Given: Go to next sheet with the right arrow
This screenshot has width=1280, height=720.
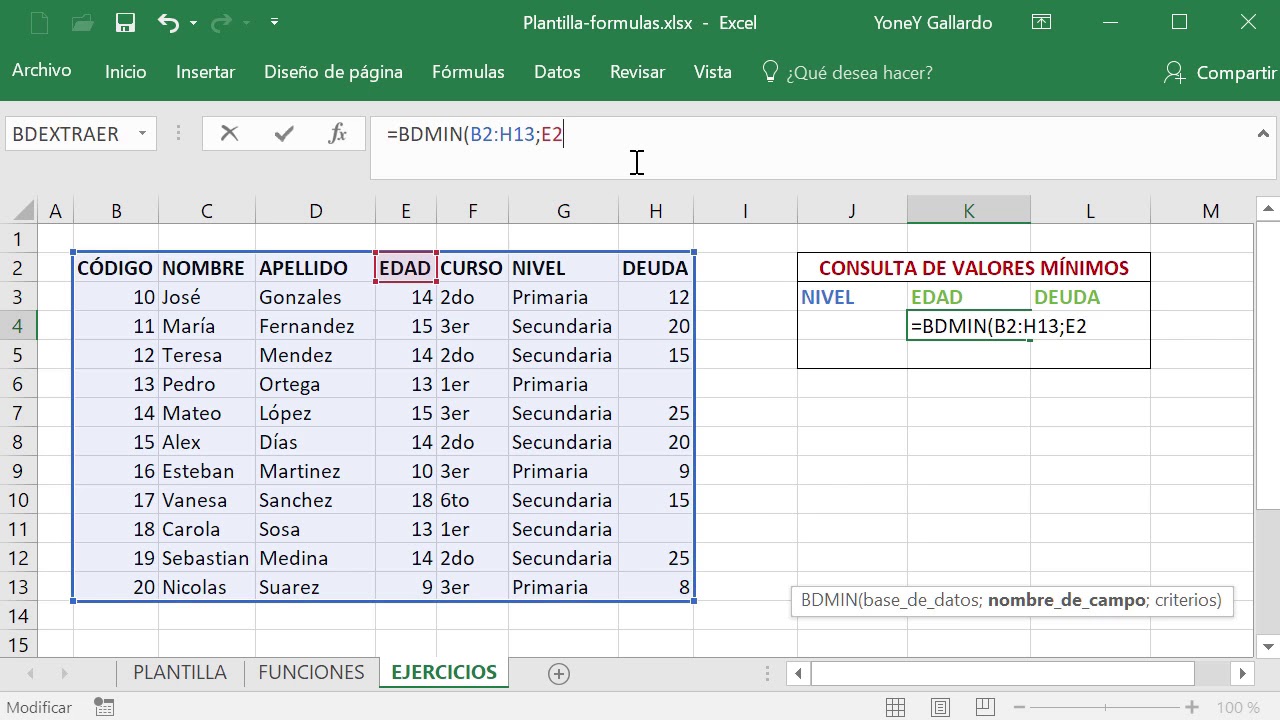Looking at the screenshot, I should point(65,674).
